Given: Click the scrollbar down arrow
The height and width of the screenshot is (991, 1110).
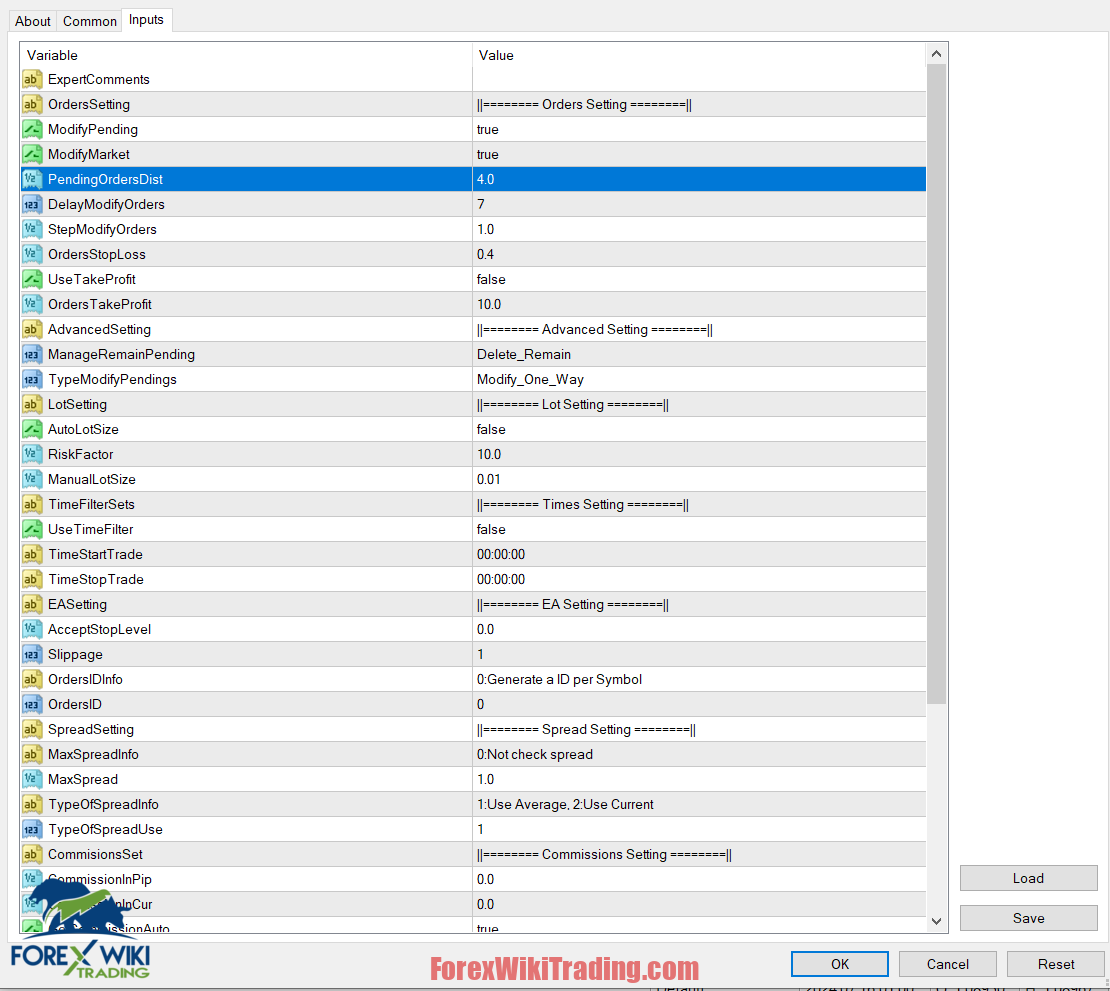Looking at the screenshot, I should pos(936,921).
